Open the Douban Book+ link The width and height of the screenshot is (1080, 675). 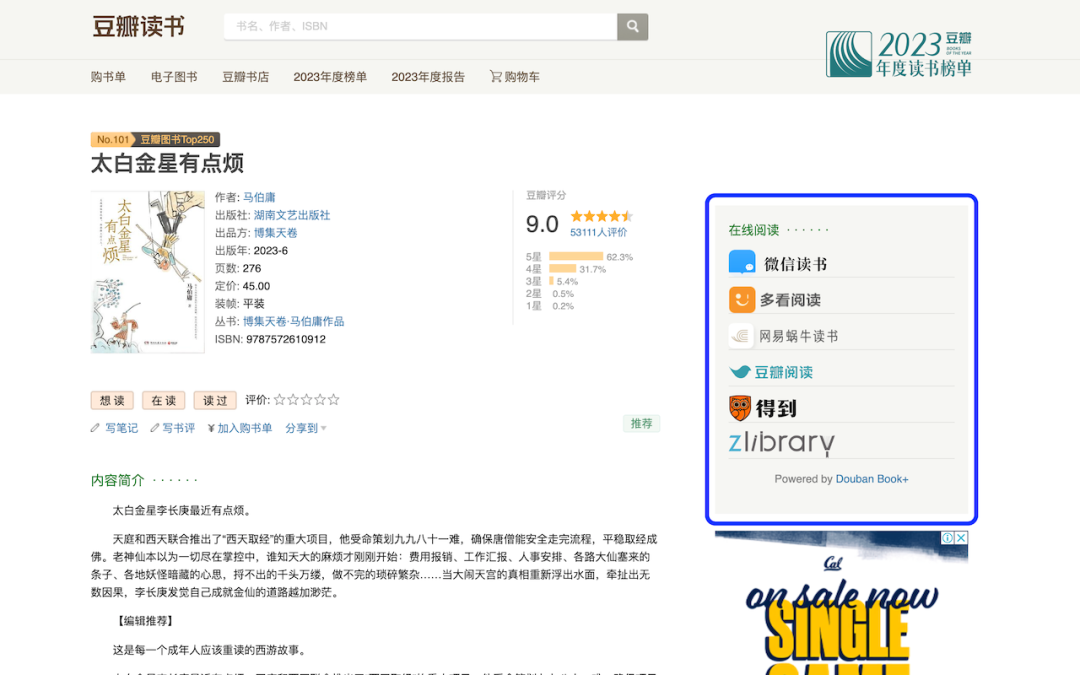click(872, 479)
